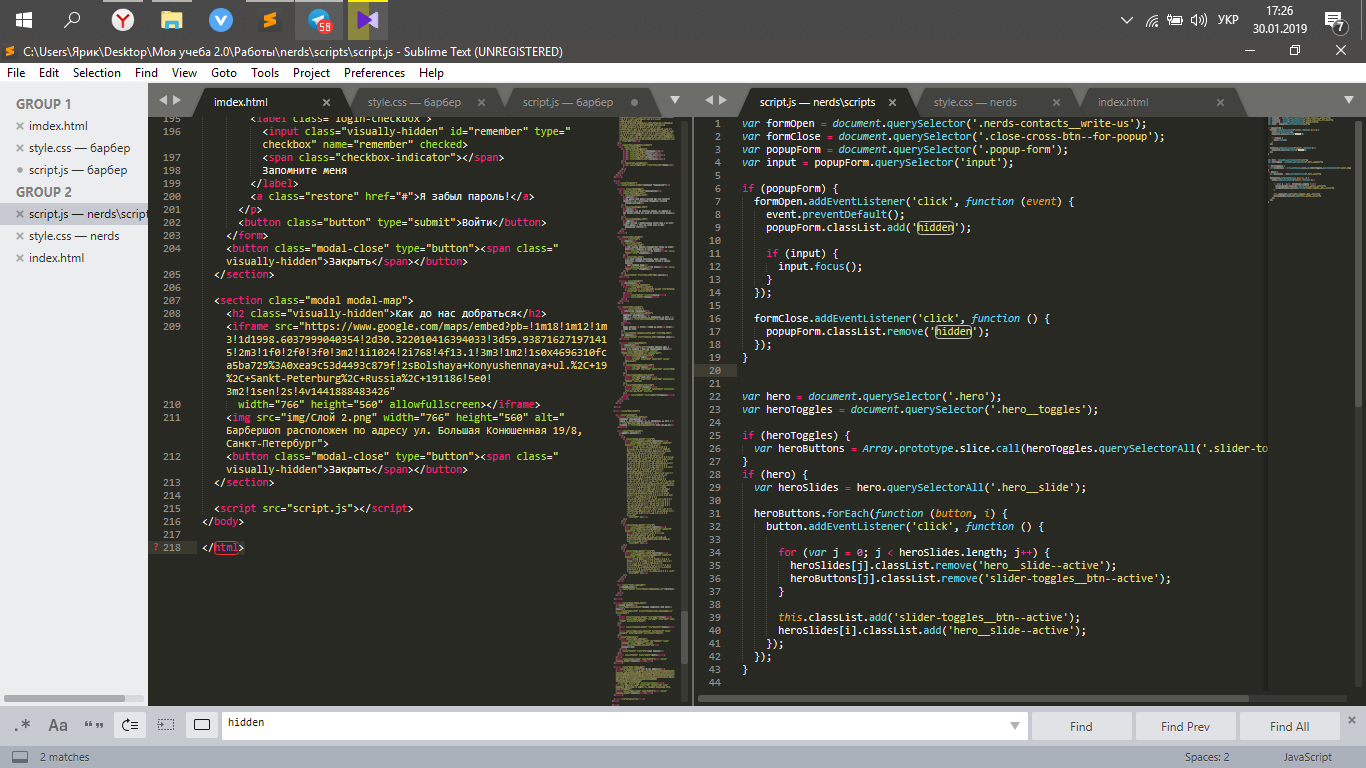Screen dimensions: 1366x768
Task: Select imdex.html in sidebar Group 1
Action: click(58, 126)
